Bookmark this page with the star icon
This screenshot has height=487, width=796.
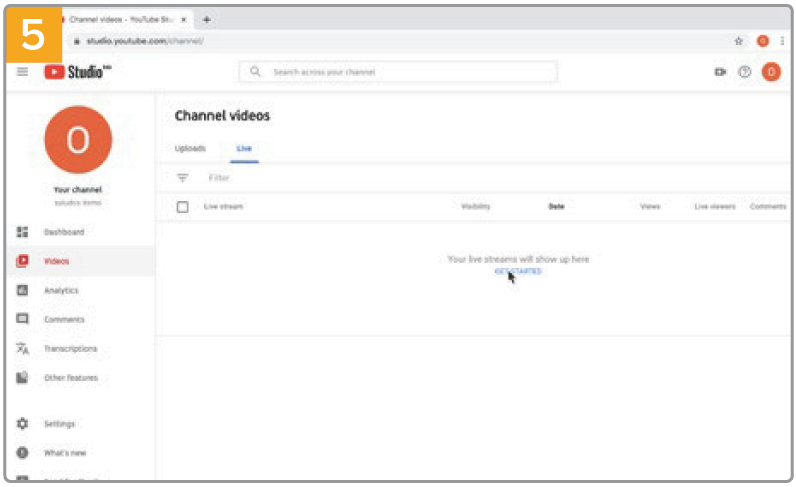(x=738, y=41)
